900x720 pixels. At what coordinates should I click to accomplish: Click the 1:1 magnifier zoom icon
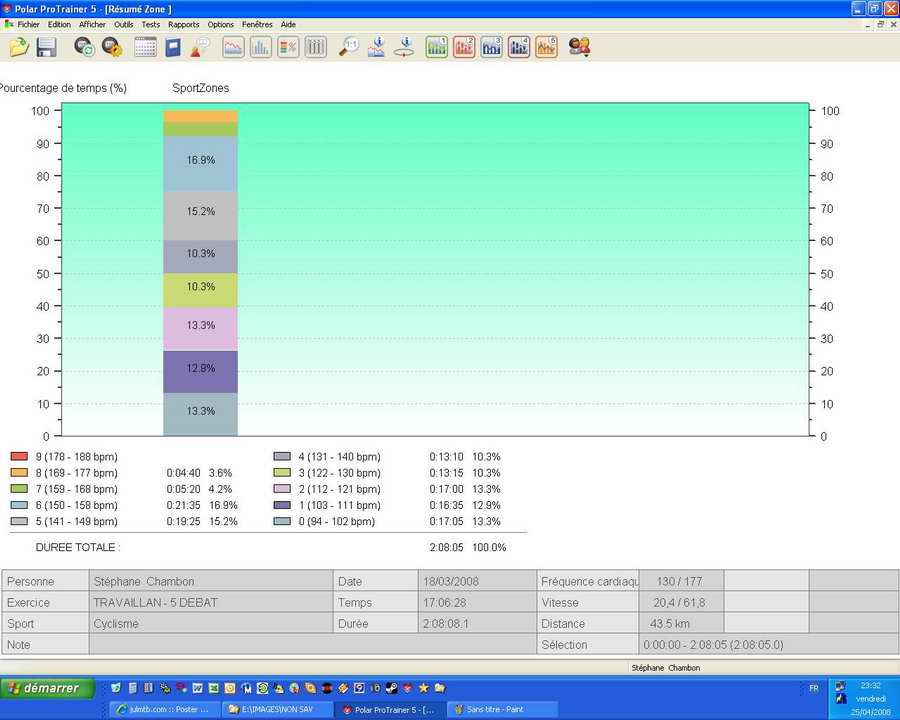(349, 47)
